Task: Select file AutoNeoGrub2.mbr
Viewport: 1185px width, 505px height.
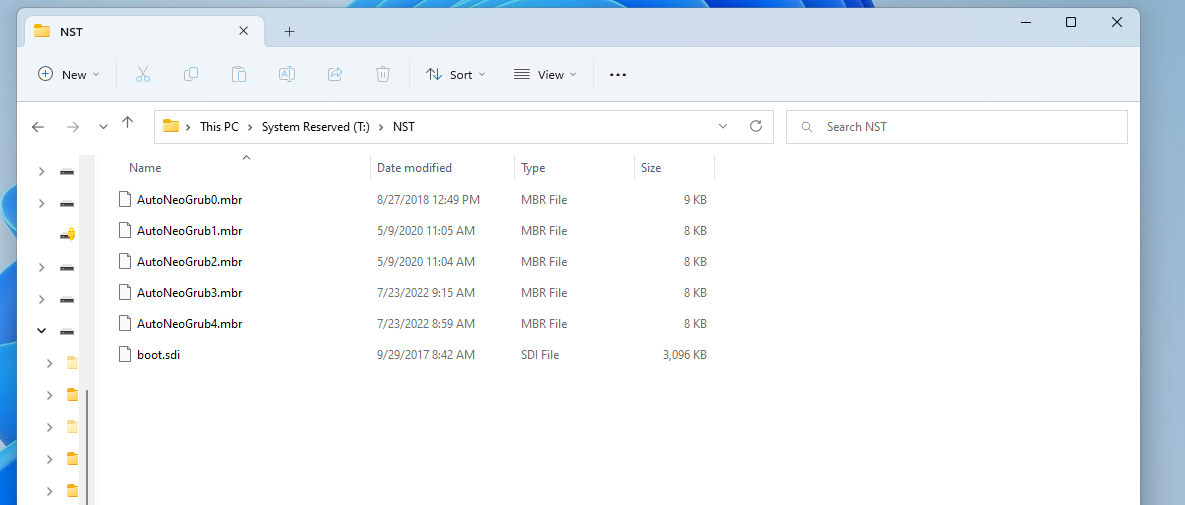Action: click(190, 262)
